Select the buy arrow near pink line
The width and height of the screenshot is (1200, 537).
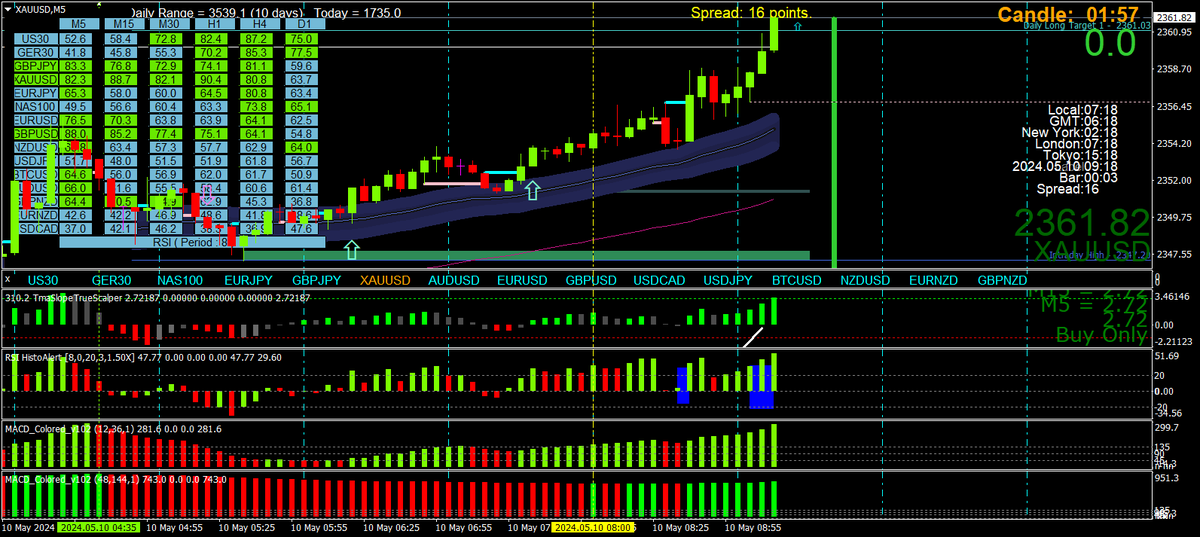[x=534, y=189]
